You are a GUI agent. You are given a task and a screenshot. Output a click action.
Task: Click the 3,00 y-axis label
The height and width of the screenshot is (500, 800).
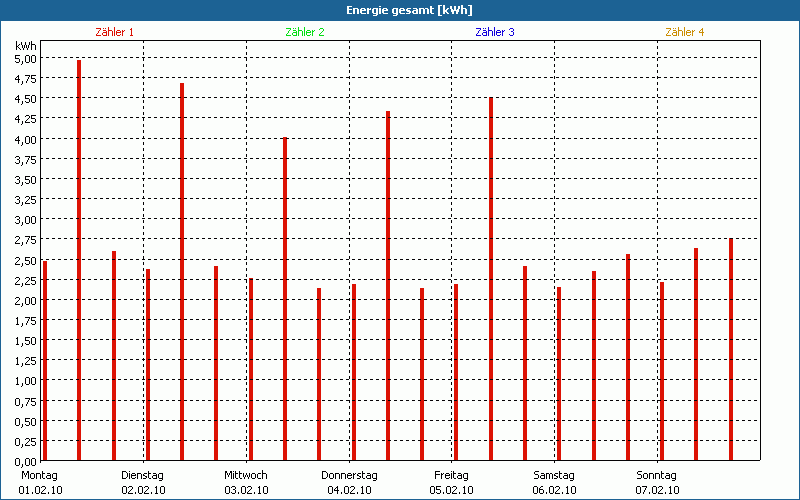click(24, 220)
